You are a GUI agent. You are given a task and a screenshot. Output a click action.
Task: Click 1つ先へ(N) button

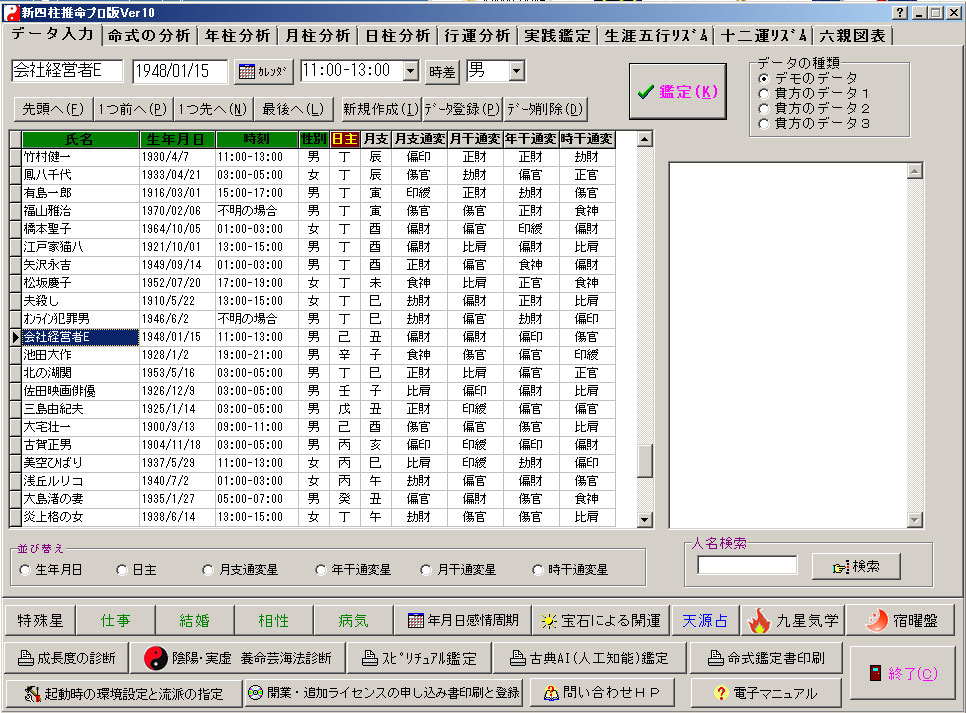tap(213, 109)
